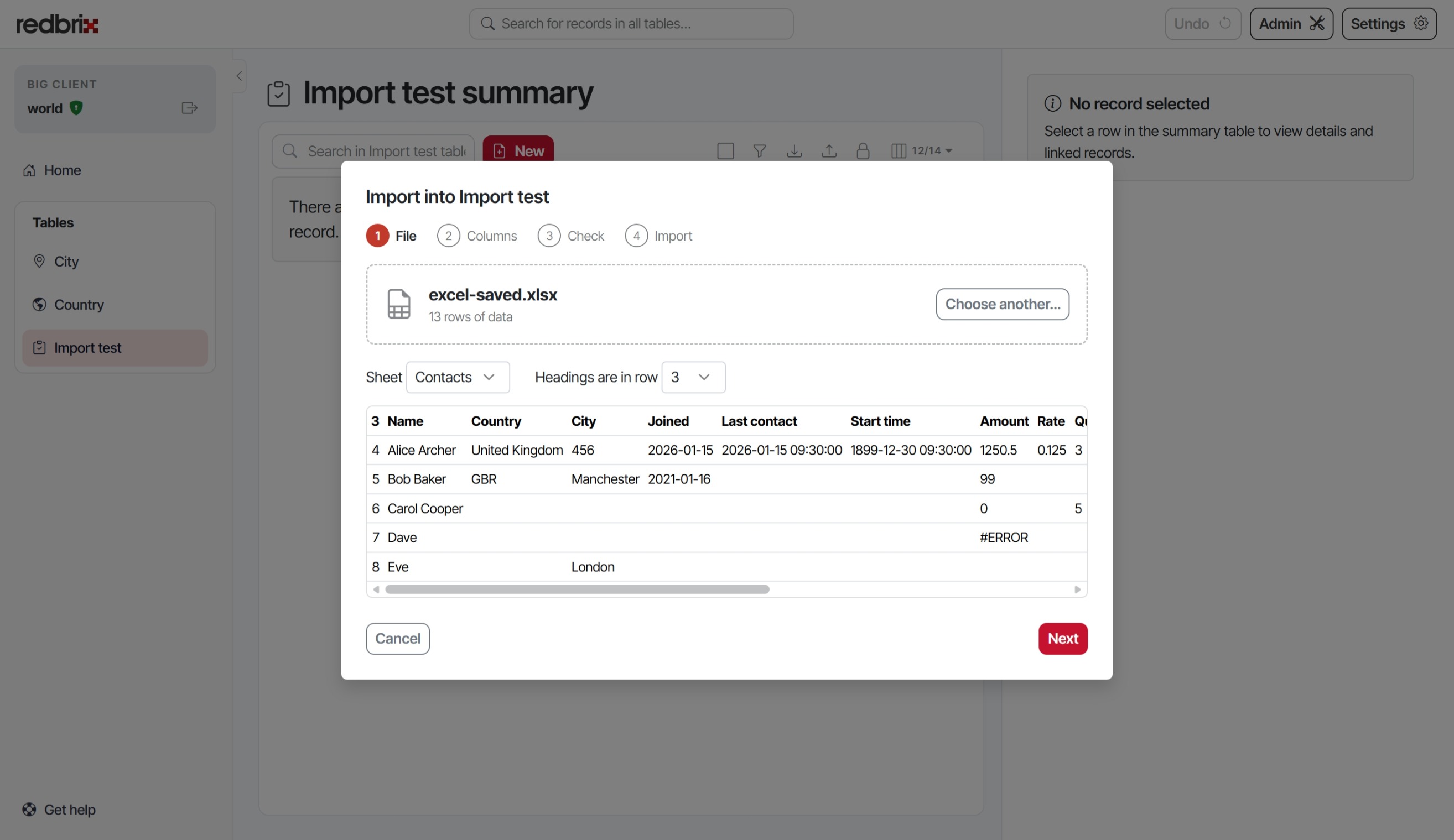Open the Country table

[115, 304]
